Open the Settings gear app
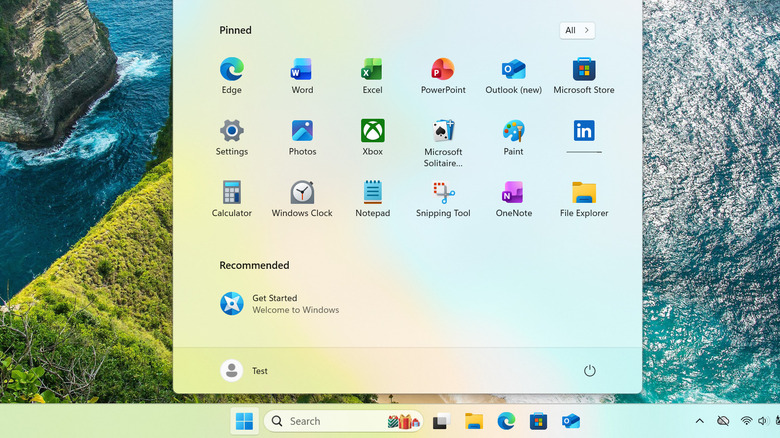Screen dimensions: 780x438 (x=231, y=137)
